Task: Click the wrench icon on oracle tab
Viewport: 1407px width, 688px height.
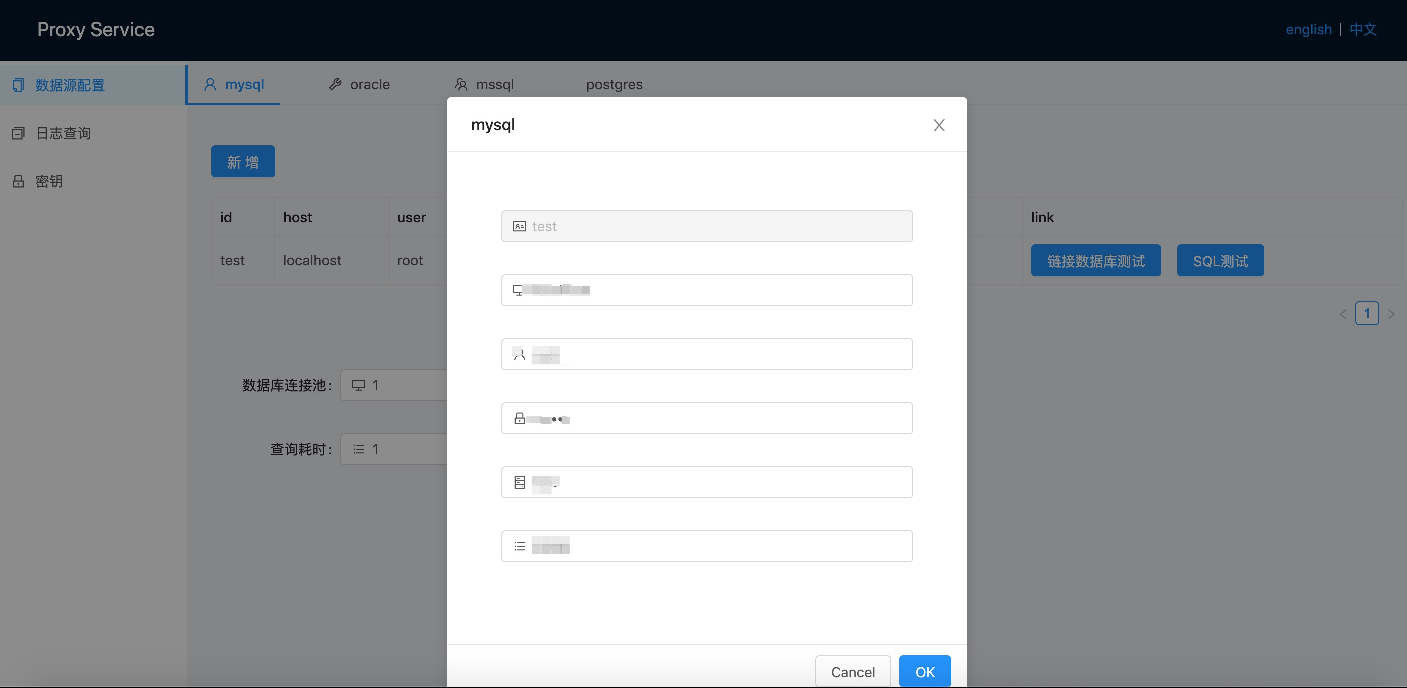Action: click(x=335, y=84)
